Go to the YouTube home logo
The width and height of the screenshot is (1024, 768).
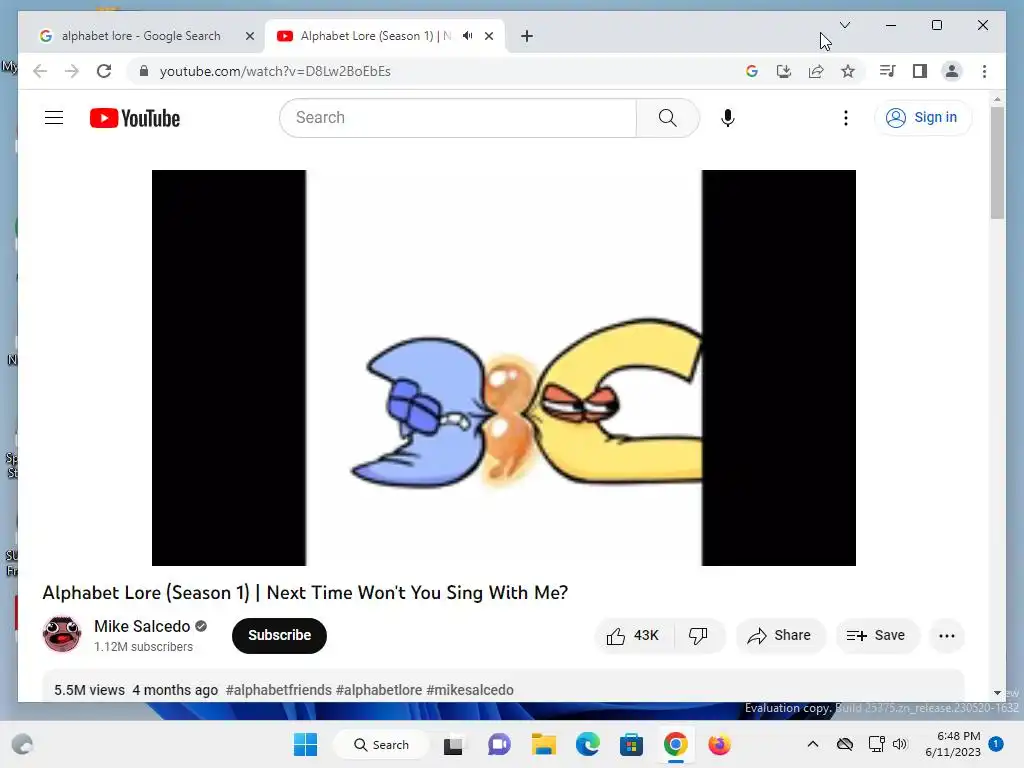point(135,118)
